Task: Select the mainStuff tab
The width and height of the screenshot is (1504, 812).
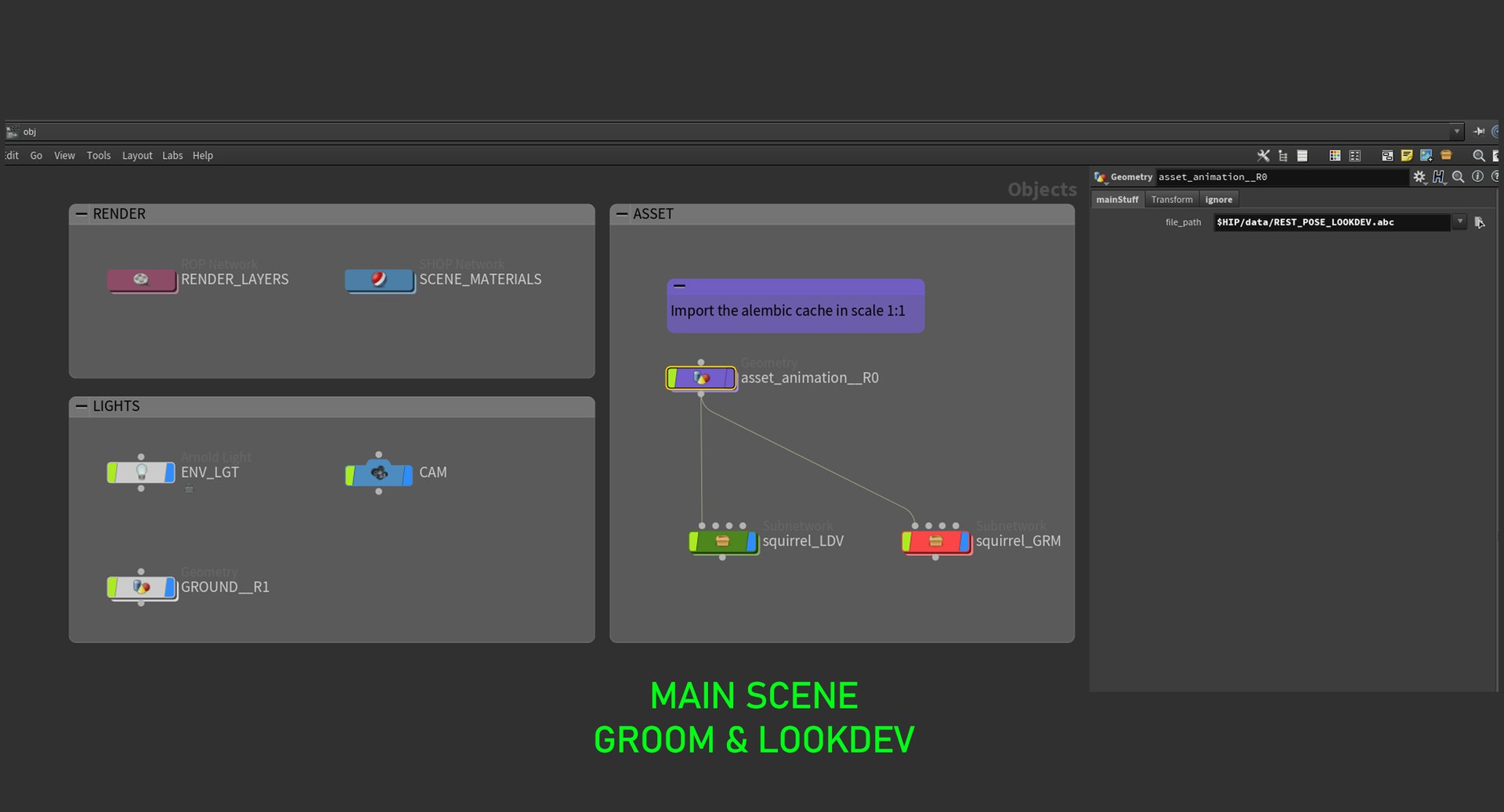Action: [1117, 200]
